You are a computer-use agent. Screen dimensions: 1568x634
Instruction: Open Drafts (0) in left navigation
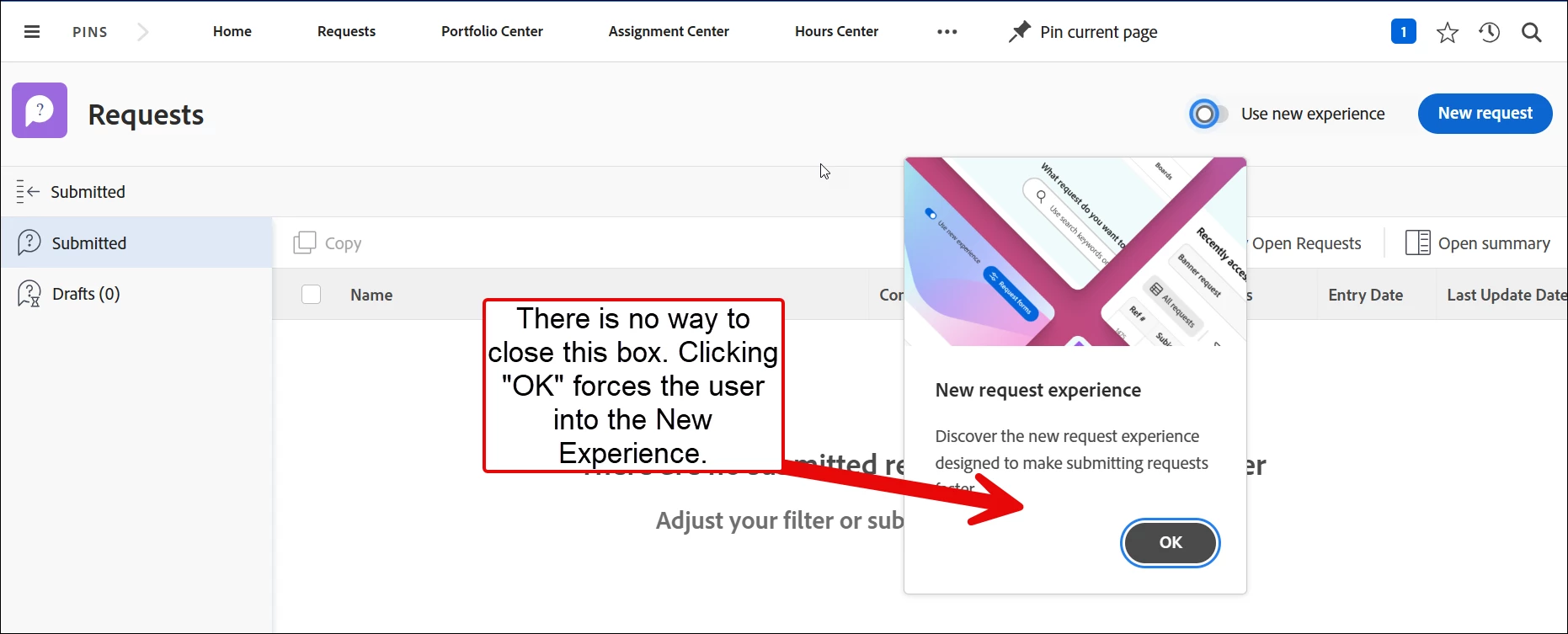(136, 294)
